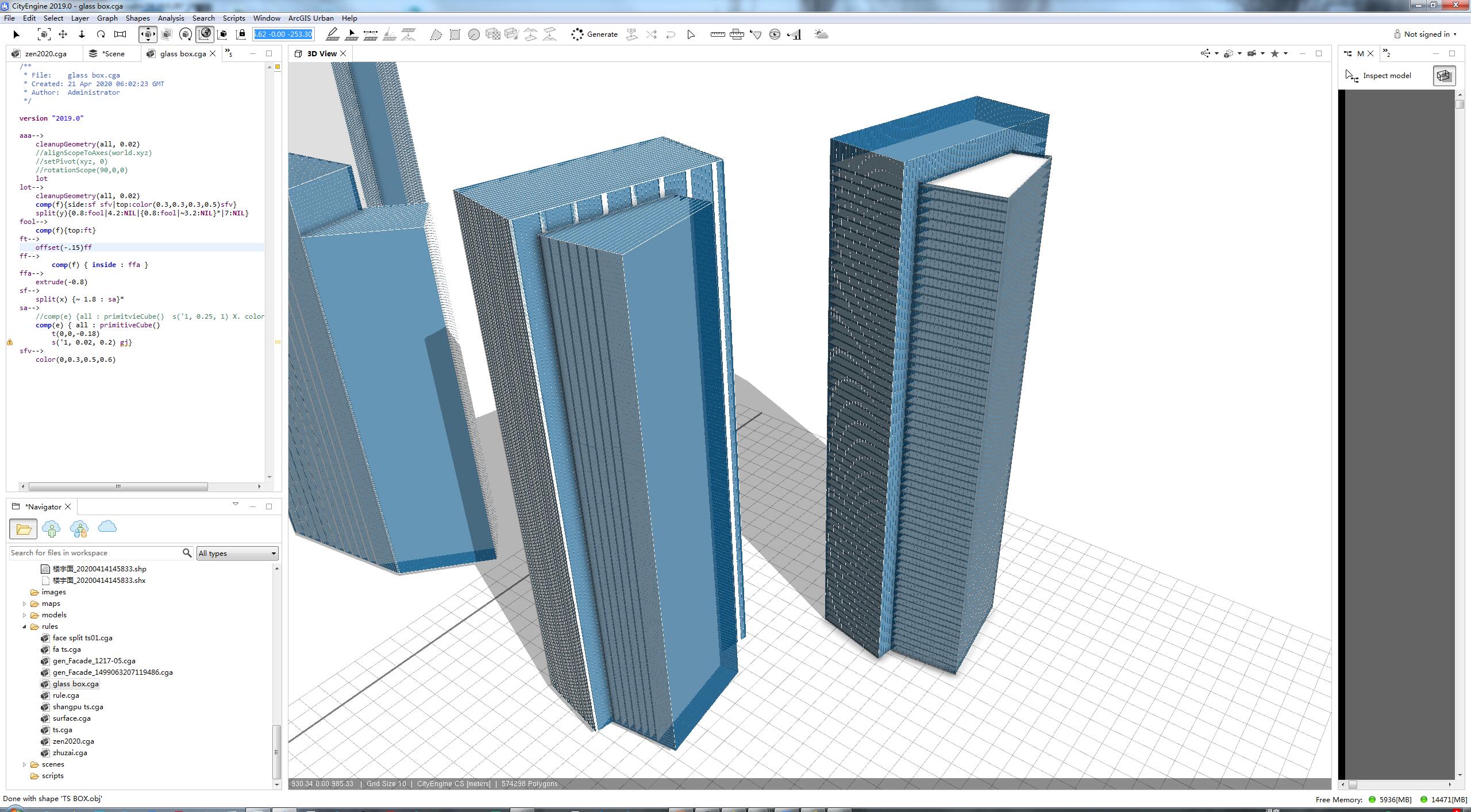Screen dimensions: 1471x812
Task: Open the Measure Area tool
Action: pos(737,34)
